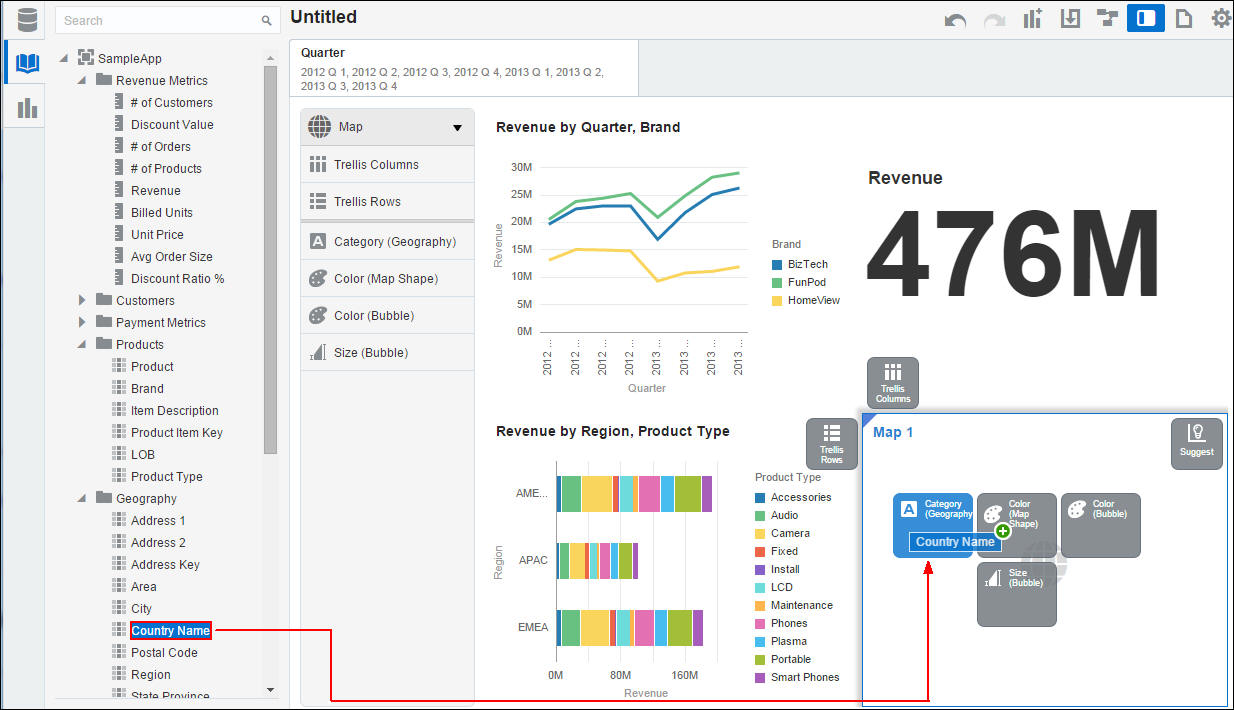The width and height of the screenshot is (1234, 710).
Task: Click the add visualization chart-plus icon
Action: (x=1032, y=19)
